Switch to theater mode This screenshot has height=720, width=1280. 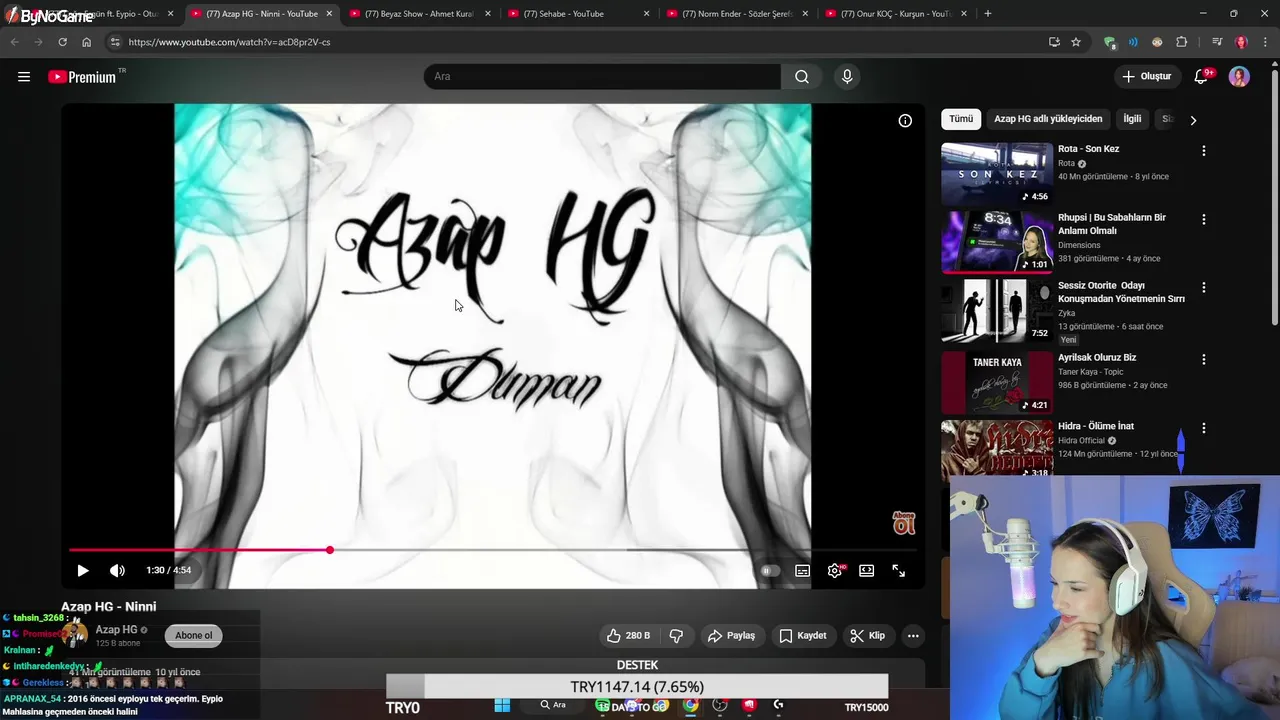pos(867,570)
